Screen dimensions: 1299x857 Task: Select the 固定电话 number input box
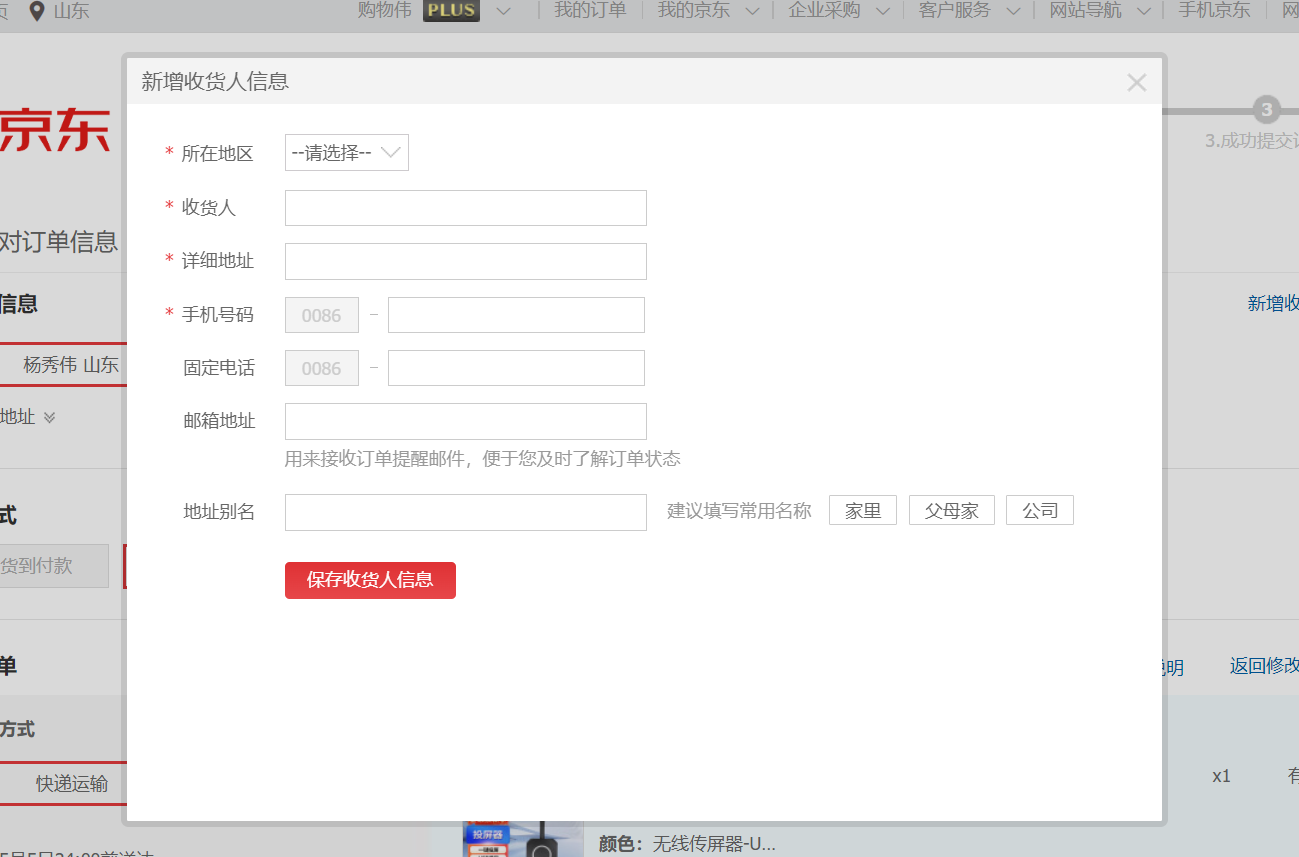coord(515,368)
